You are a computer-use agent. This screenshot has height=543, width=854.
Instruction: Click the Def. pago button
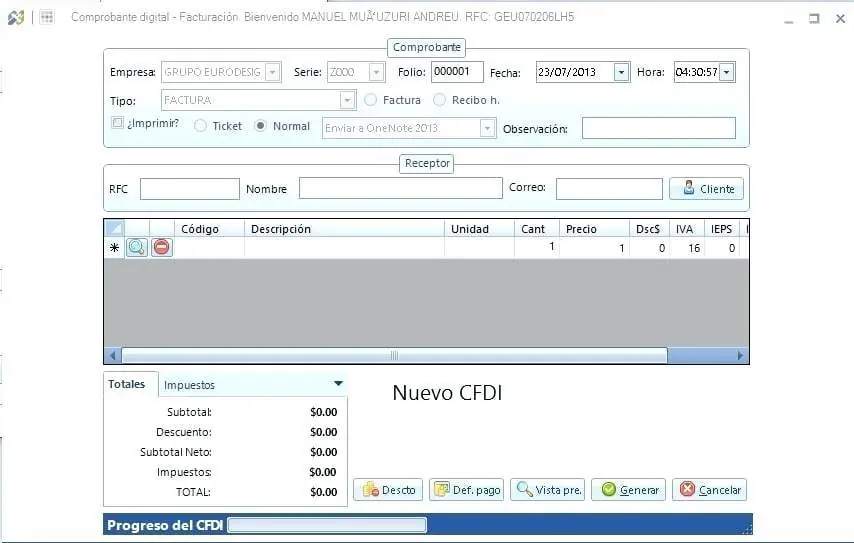pos(467,490)
